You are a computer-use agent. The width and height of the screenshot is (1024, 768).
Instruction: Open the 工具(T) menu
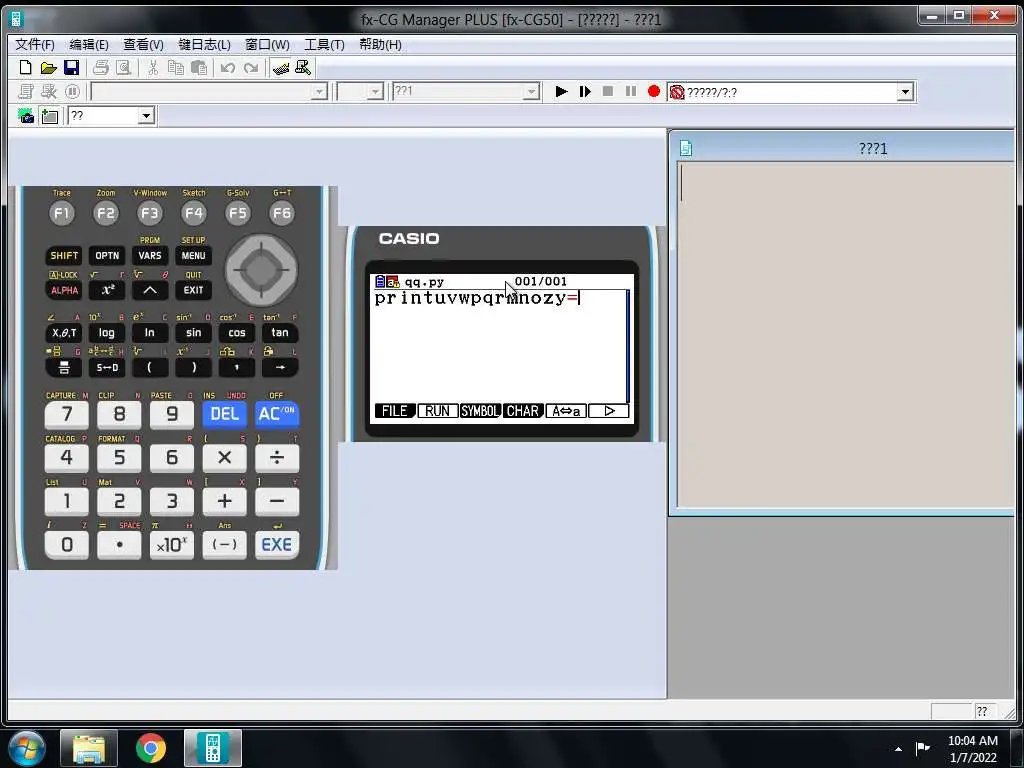point(324,44)
